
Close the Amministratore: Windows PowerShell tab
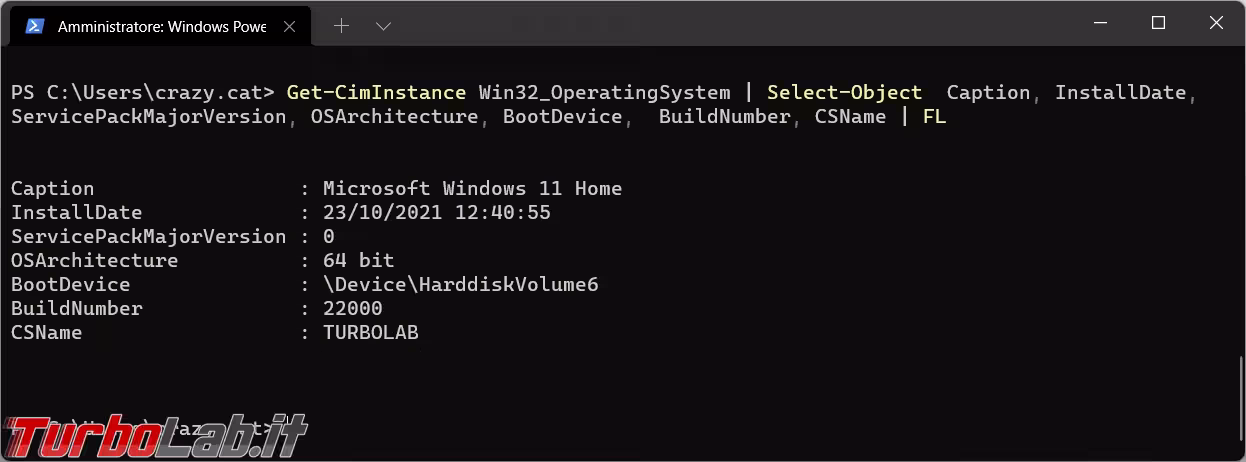point(290,27)
